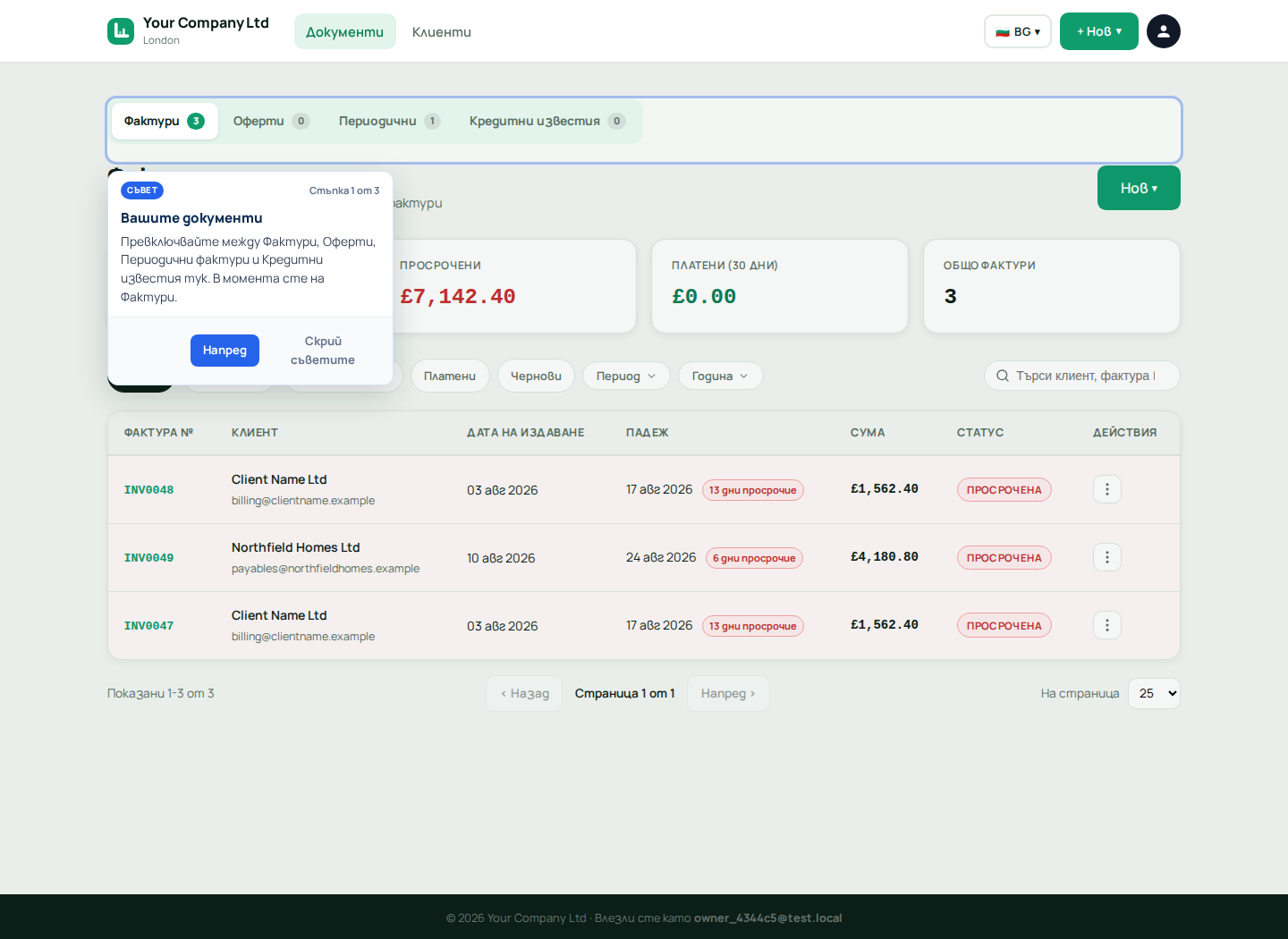The width and height of the screenshot is (1288, 939).
Task: Click the blue Напред tip button
Action: (225, 351)
